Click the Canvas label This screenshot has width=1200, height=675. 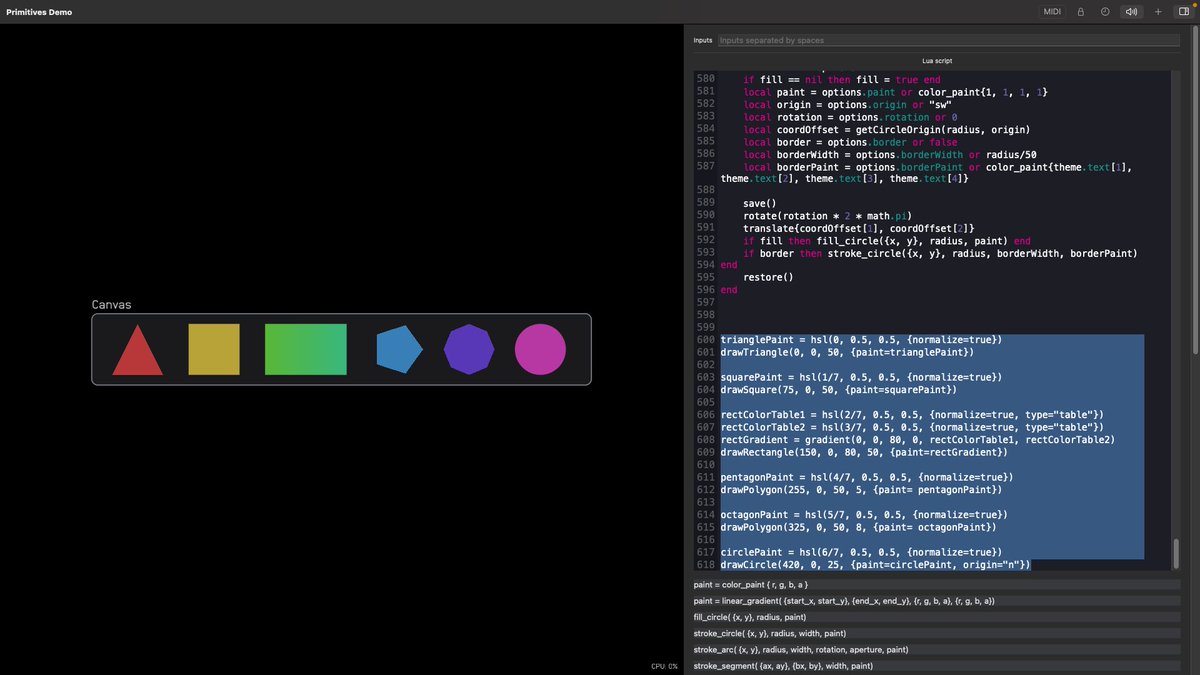[x=111, y=305]
